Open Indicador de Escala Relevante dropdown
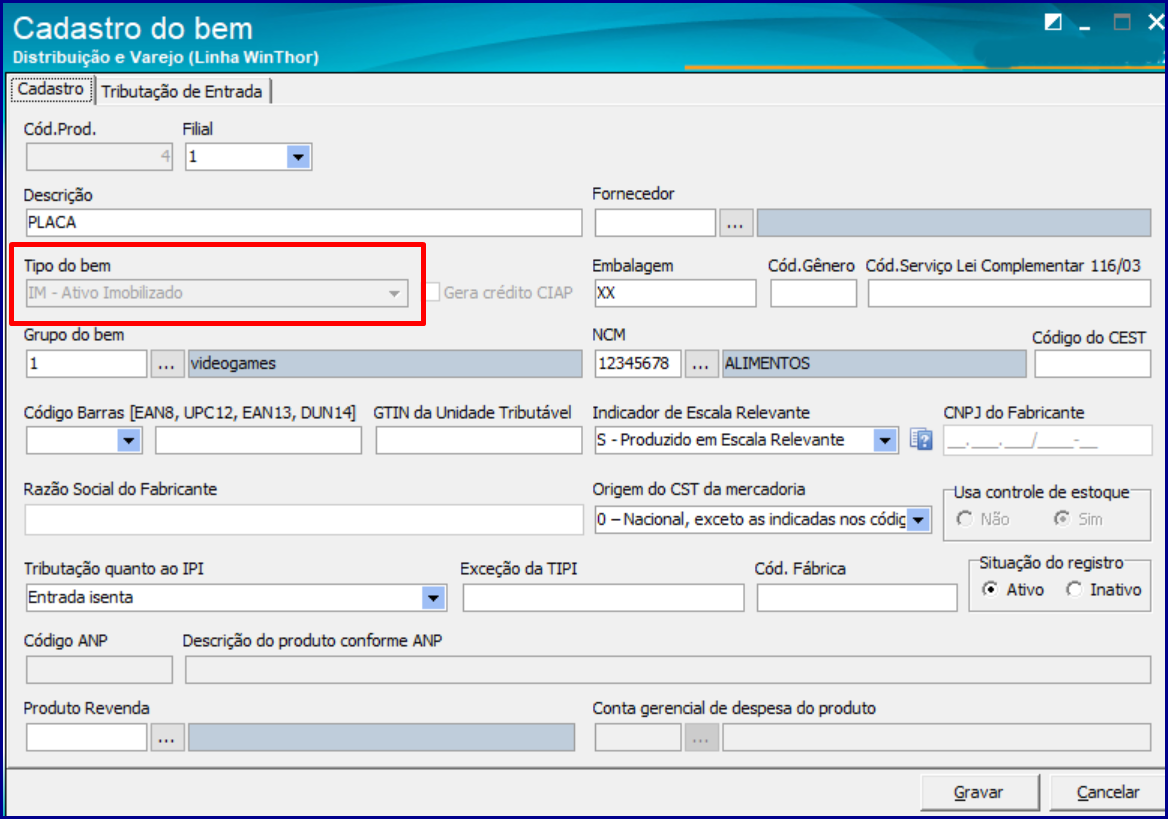Image resolution: width=1168 pixels, height=819 pixels. coord(884,440)
